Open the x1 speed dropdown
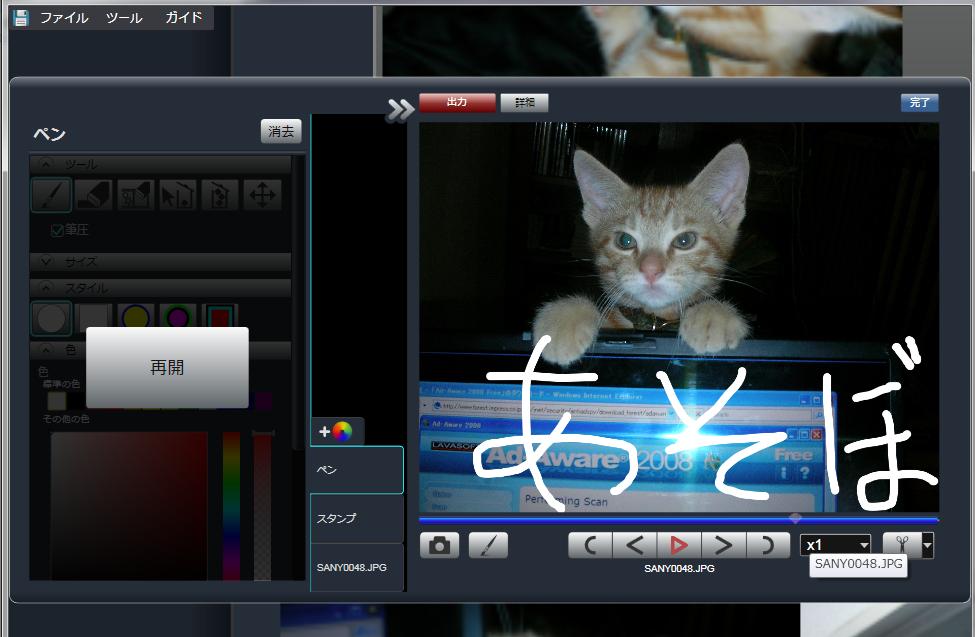The width and height of the screenshot is (975, 637). point(835,546)
